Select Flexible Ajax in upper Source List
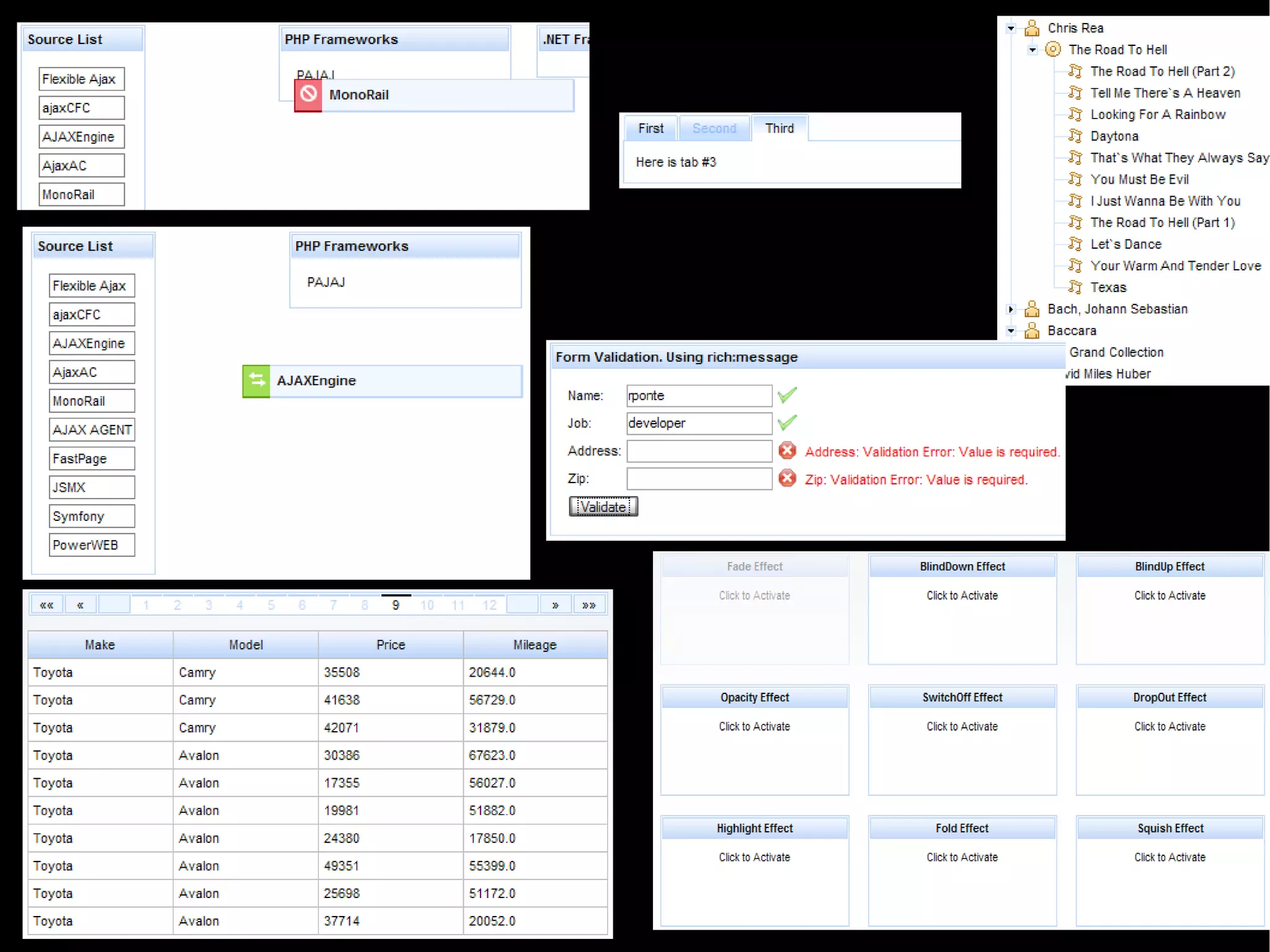 pyautogui.click(x=81, y=79)
